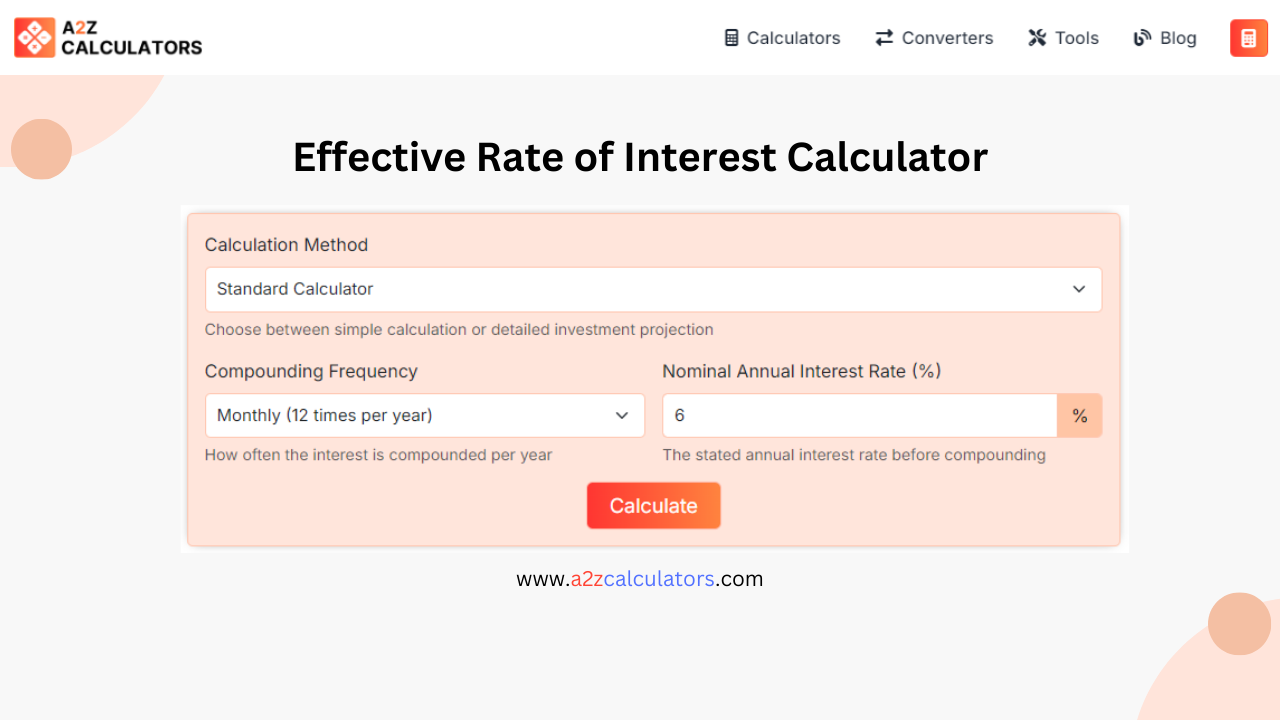The width and height of the screenshot is (1280, 720).
Task: Click the chevron on the Calculation Method dropdown
Action: point(1079,289)
